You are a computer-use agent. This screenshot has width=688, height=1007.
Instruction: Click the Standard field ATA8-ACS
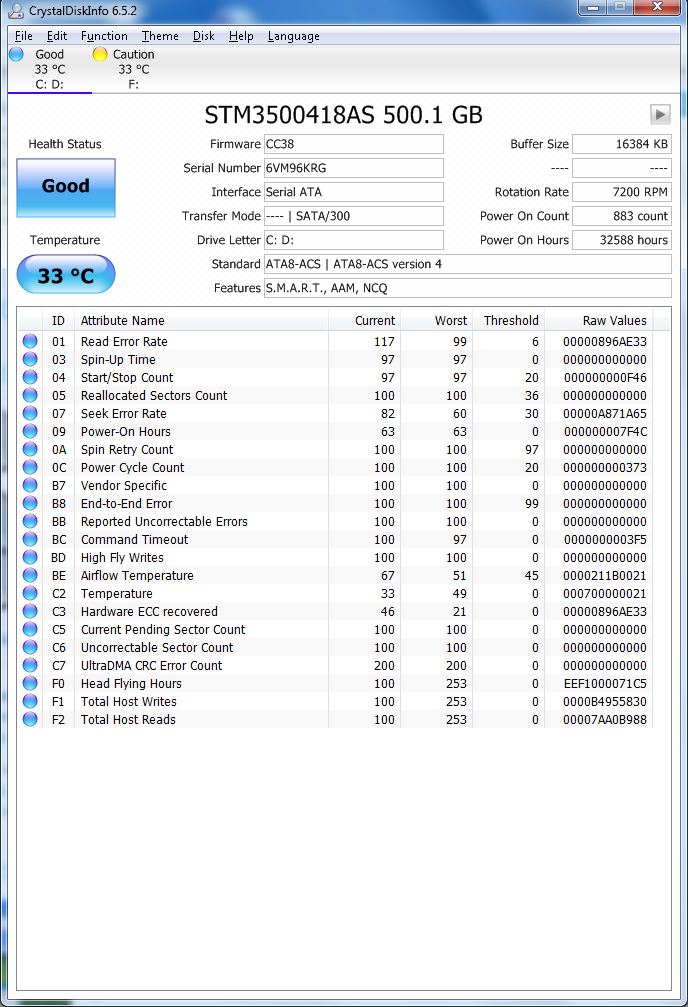[468, 264]
